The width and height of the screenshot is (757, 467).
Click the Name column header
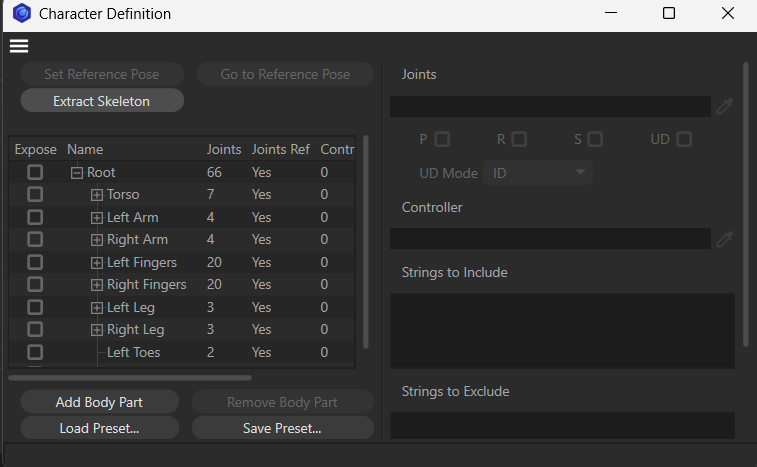pos(85,150)
